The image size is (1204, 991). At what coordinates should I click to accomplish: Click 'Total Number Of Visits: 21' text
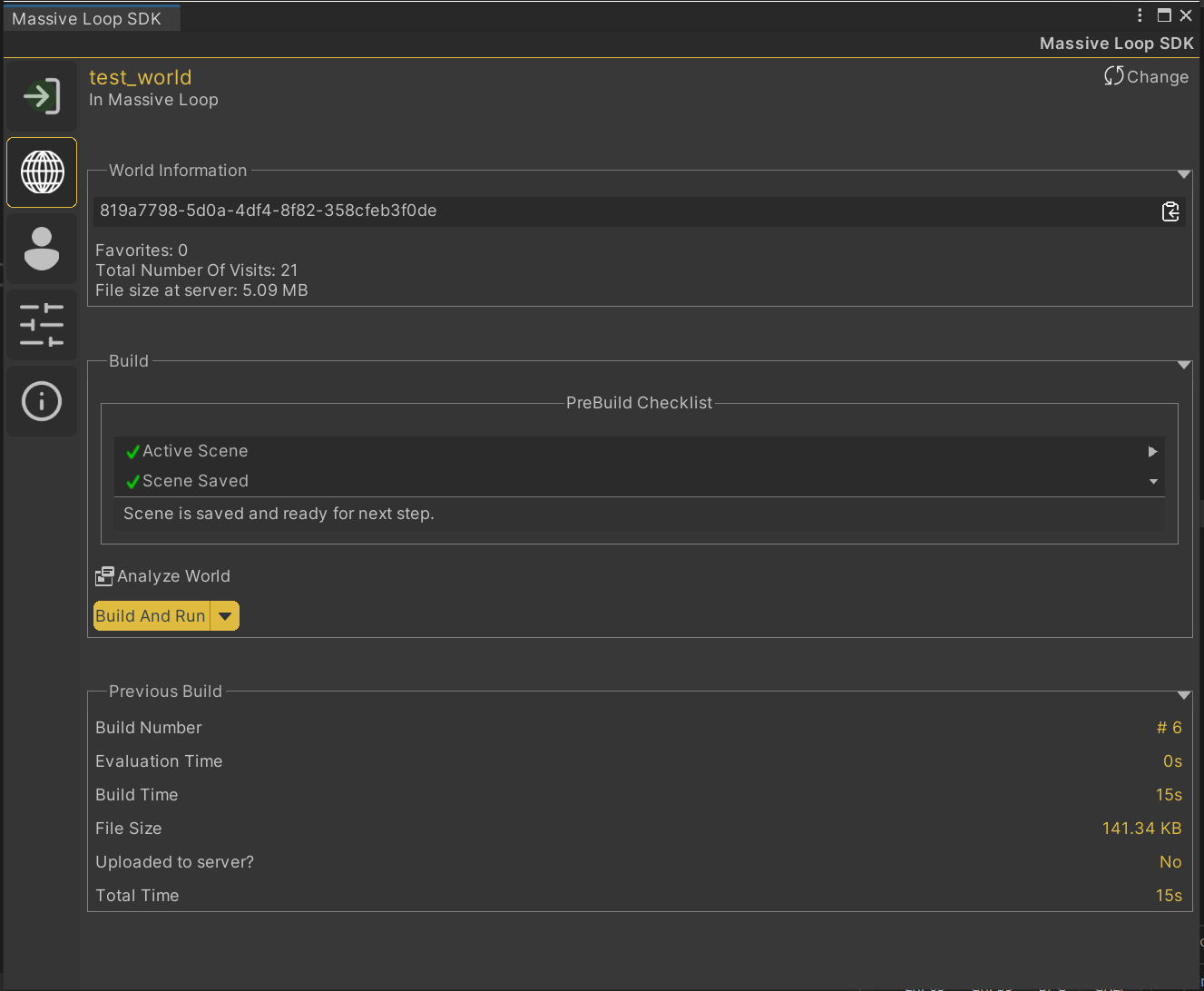point(197,270)
